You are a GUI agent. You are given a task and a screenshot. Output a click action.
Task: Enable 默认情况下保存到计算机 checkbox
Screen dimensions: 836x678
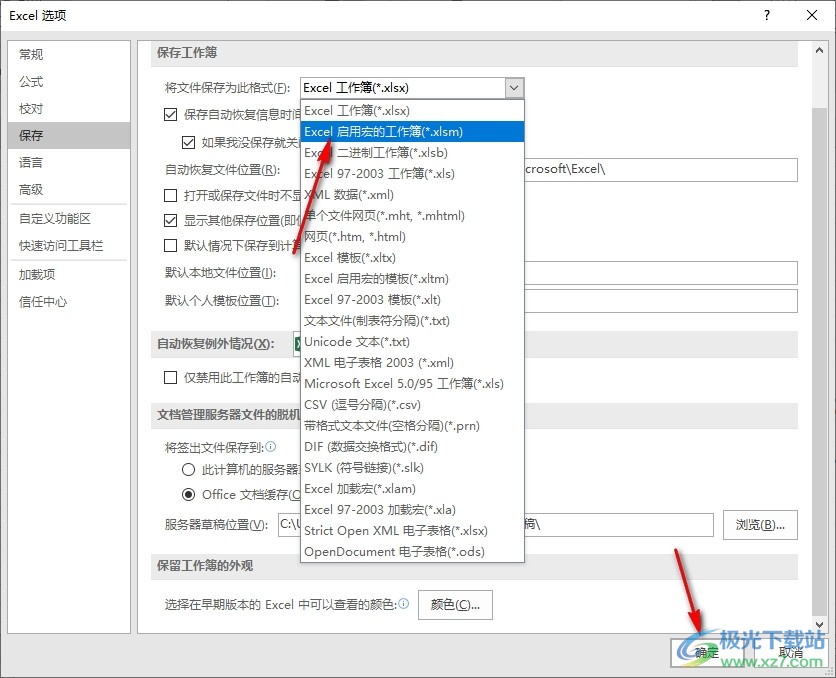pos(171,245)
